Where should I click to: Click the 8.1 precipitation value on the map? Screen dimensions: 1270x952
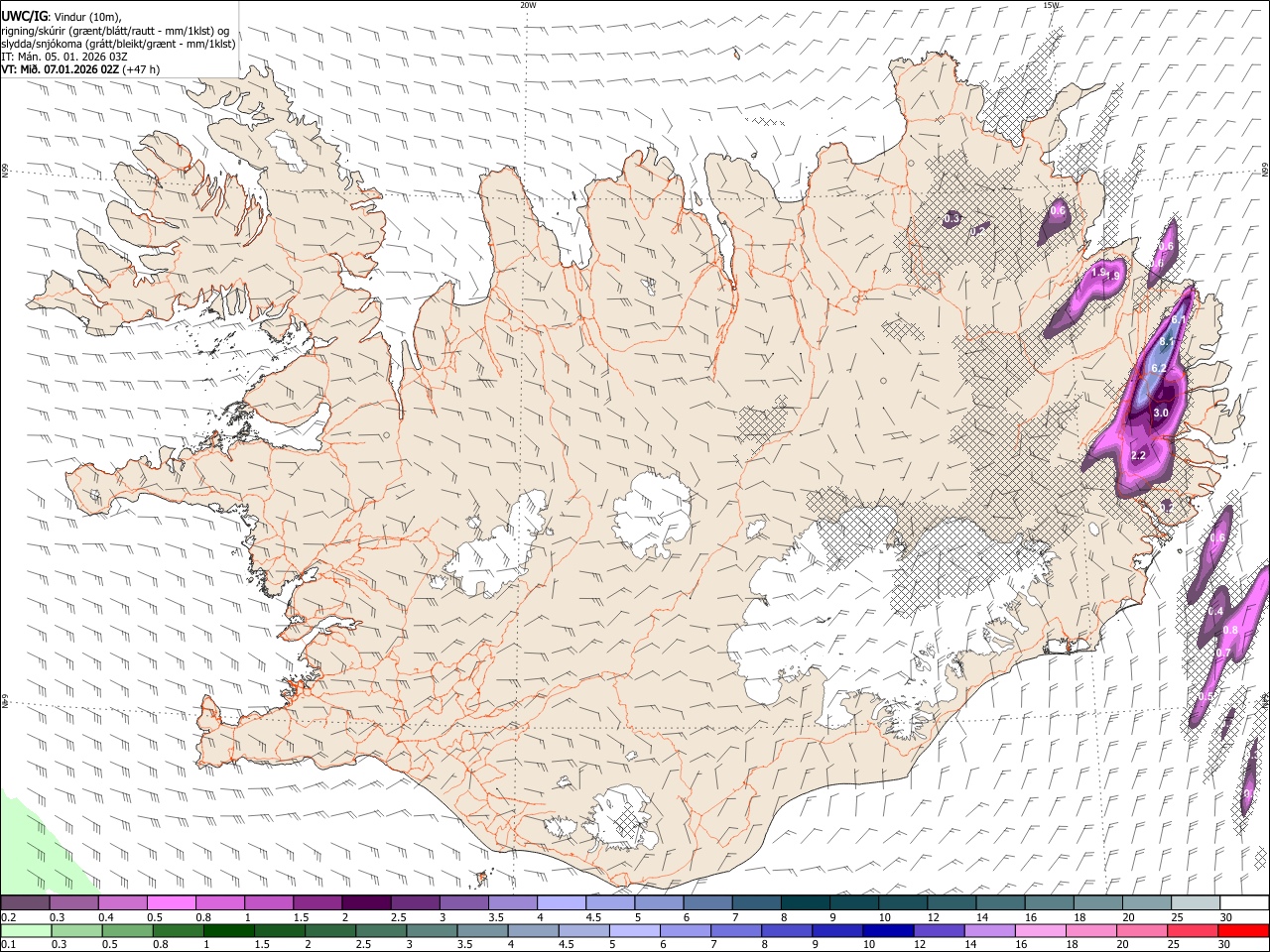click(x=1168, y=342)
